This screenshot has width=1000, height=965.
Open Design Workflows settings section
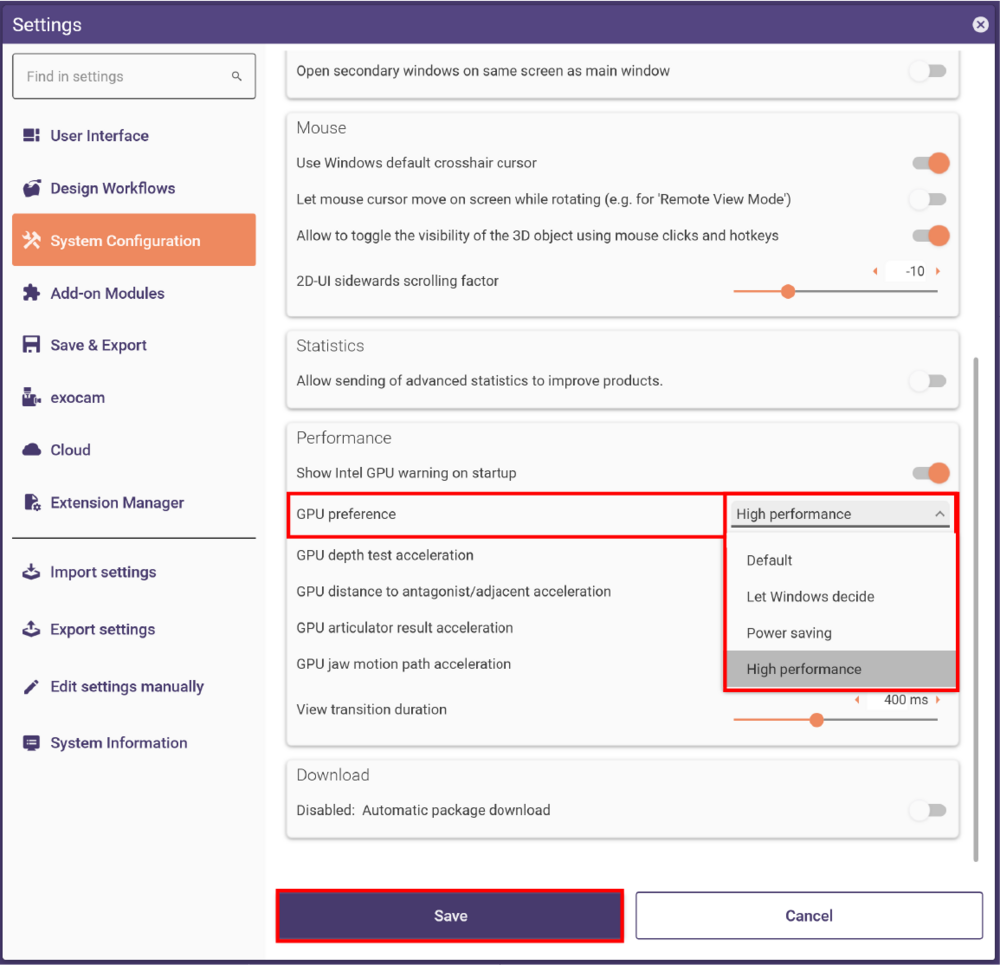click(134, 188)
